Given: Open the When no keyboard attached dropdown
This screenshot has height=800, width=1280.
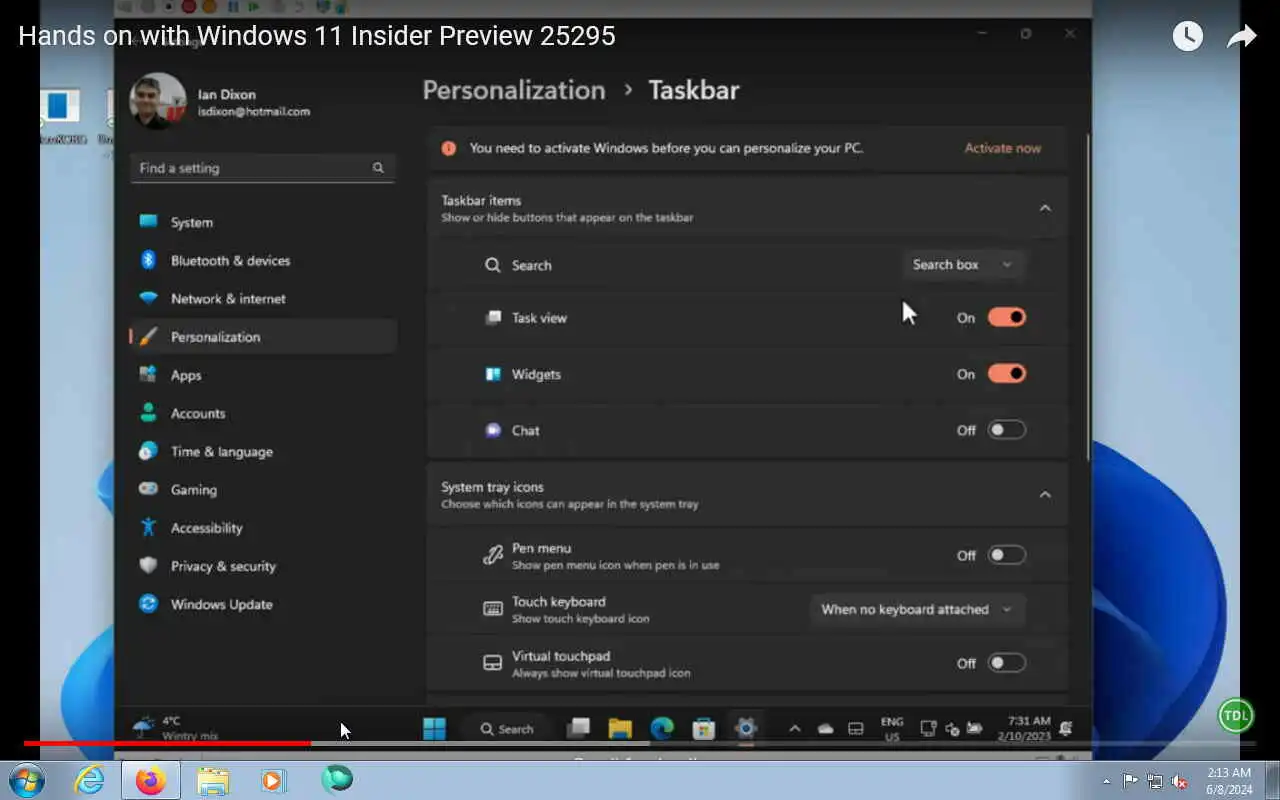Looking at the screenshot, I should tap(918, 609).
